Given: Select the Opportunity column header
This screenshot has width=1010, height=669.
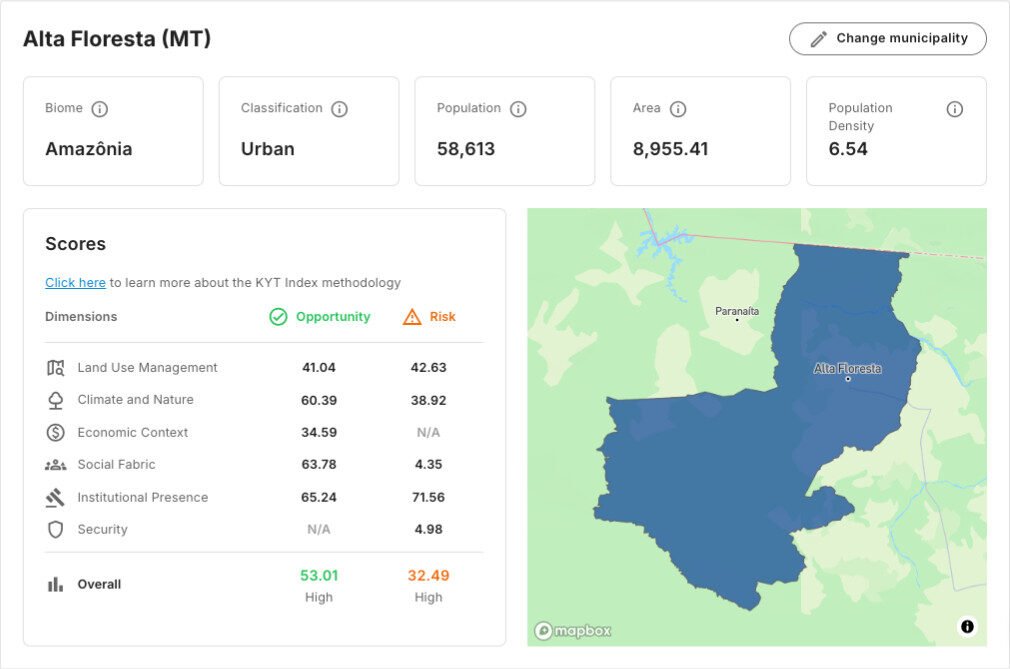Looking at the screenshot, I should click(x=320, y=317).
